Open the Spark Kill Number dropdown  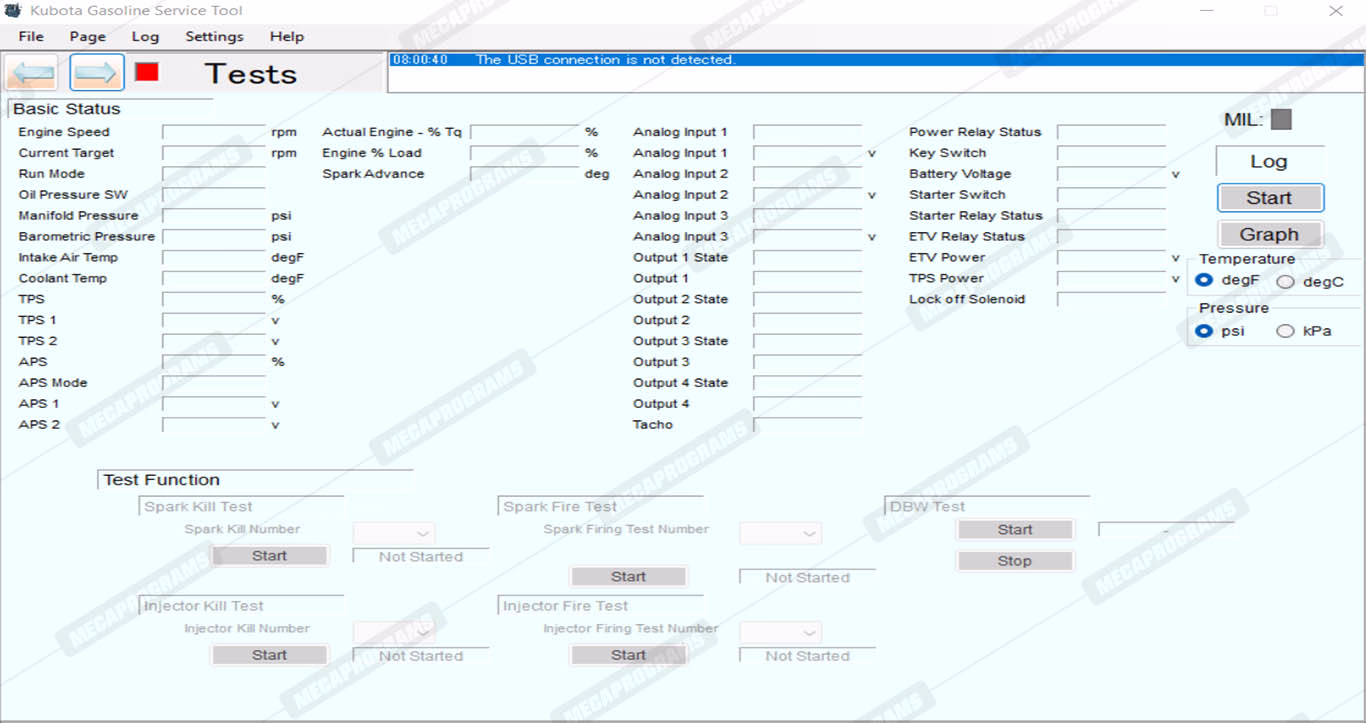point(394,534)
